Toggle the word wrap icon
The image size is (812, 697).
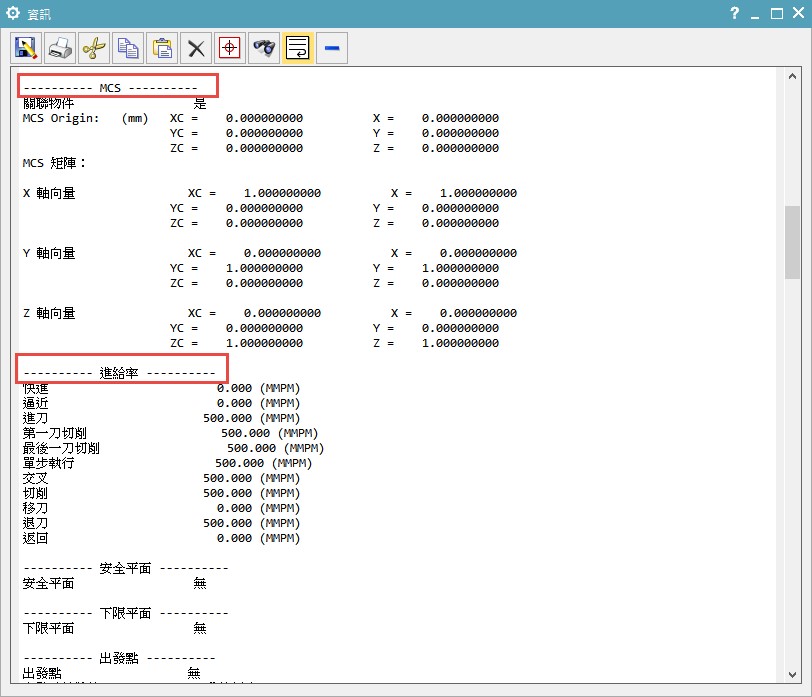point(298,48)
